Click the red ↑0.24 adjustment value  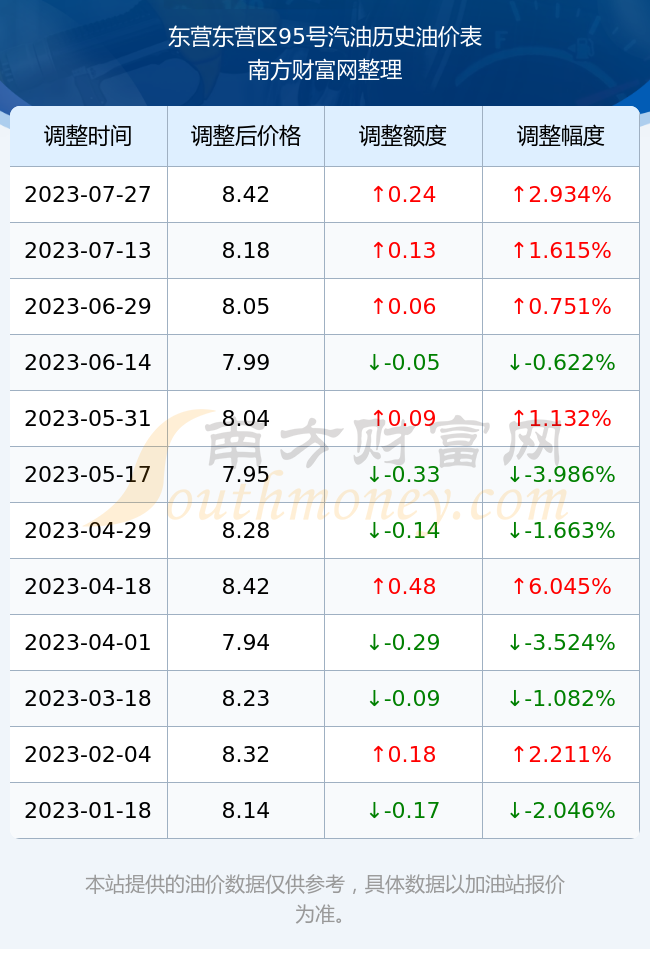(x=403, y=194)
